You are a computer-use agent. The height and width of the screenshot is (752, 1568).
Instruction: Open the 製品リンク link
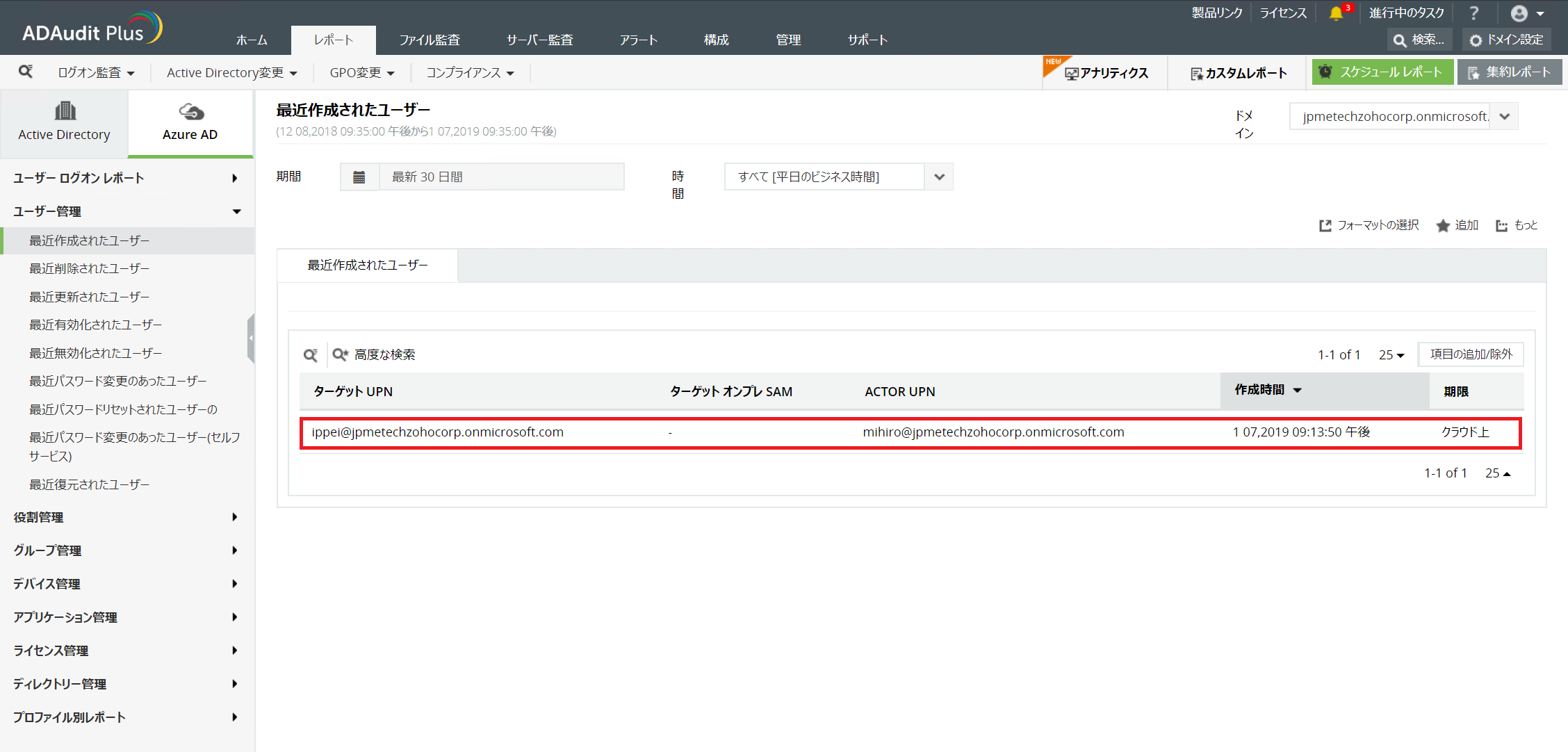tap(1217, 13)
